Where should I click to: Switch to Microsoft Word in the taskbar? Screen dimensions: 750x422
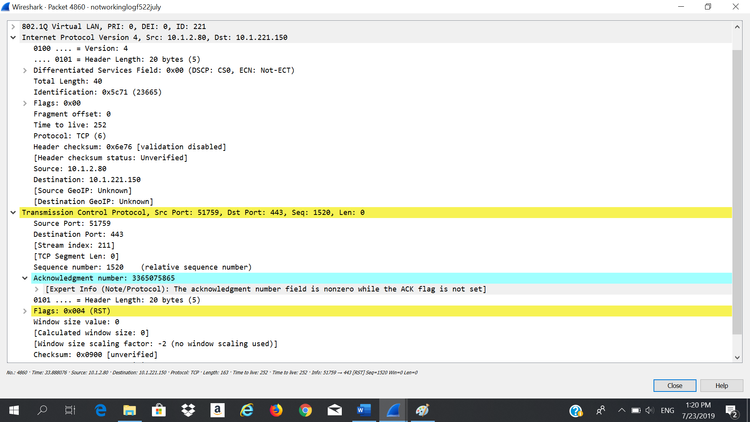363,409
